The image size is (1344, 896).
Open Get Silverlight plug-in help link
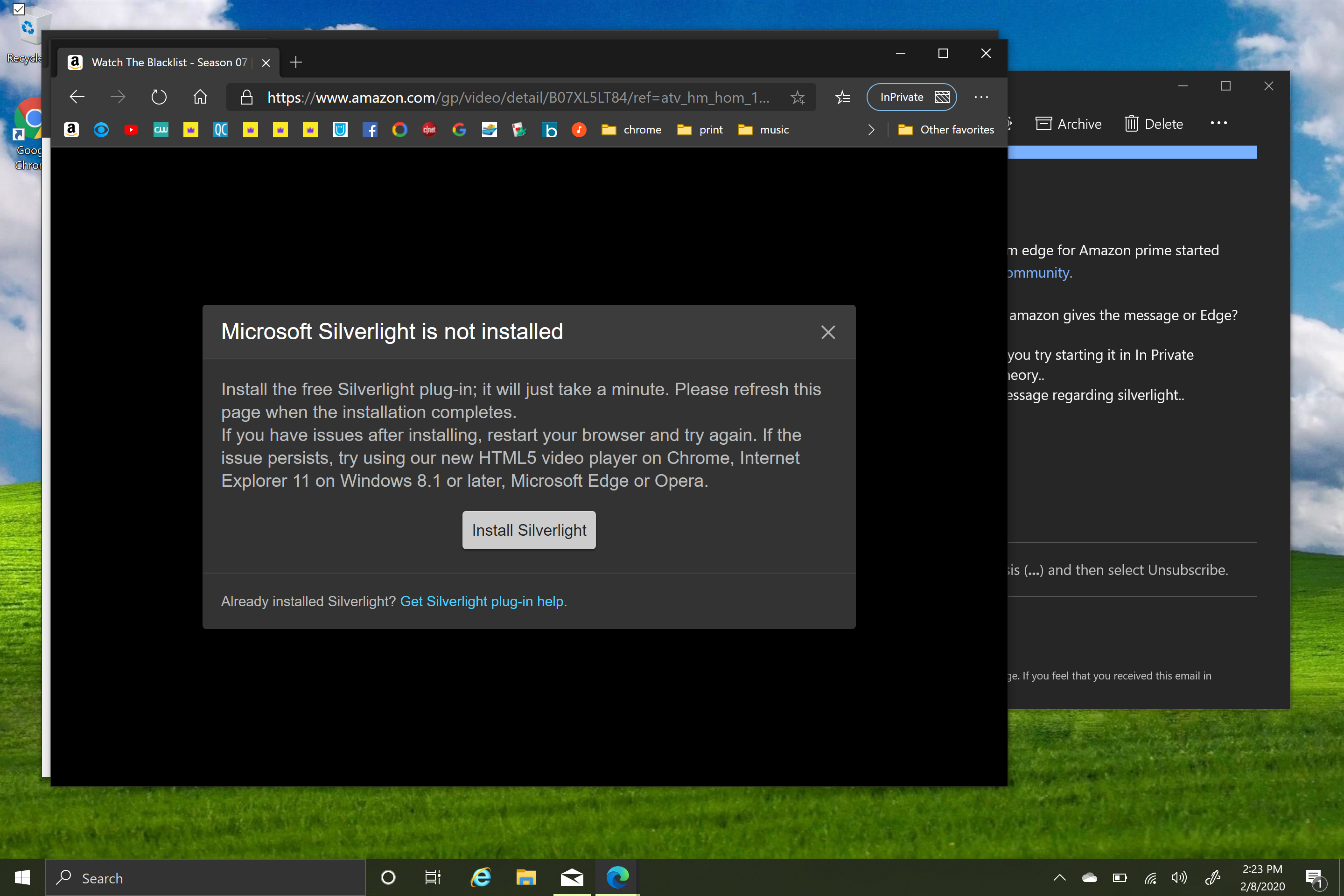point(481,601)
